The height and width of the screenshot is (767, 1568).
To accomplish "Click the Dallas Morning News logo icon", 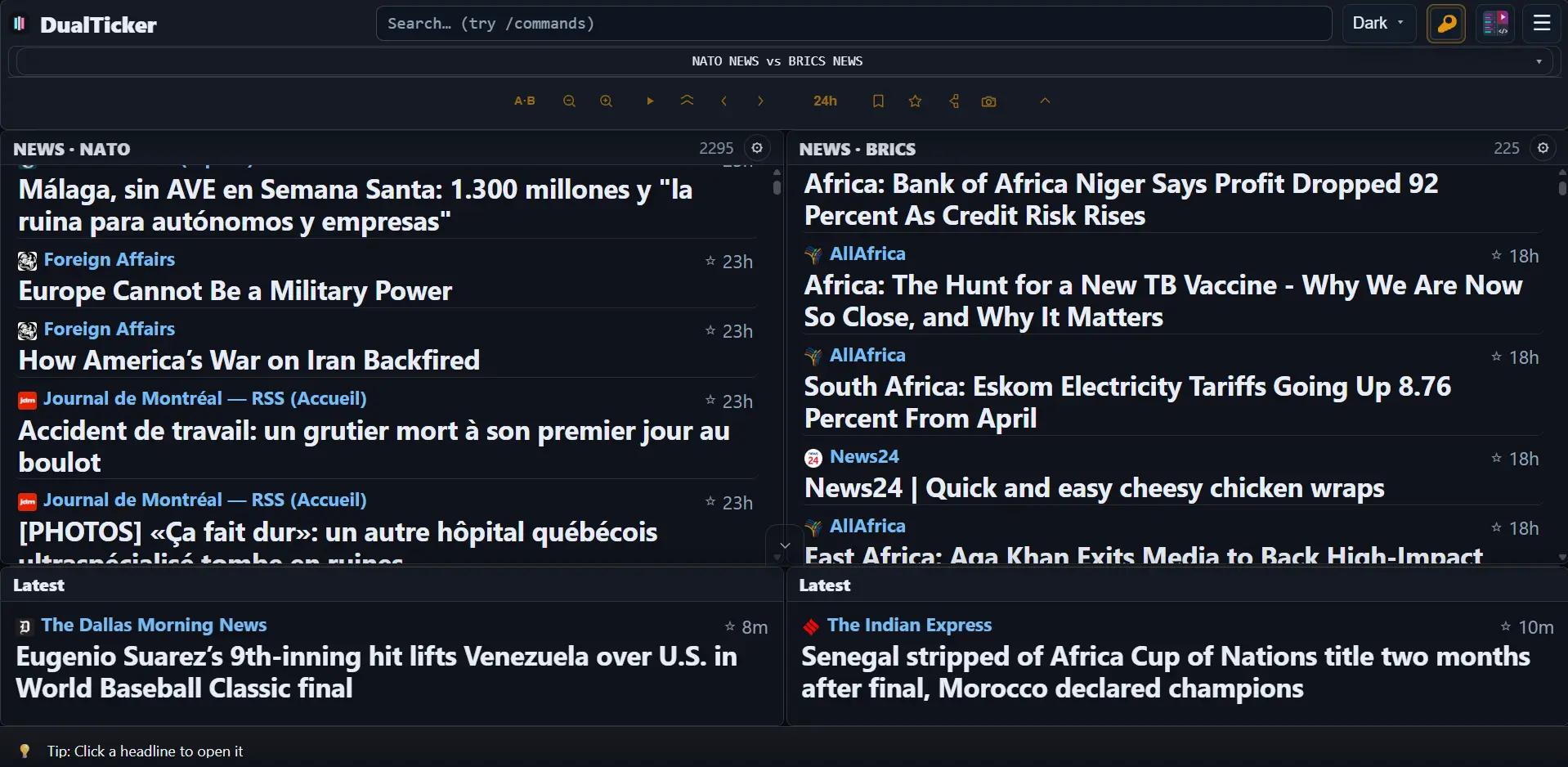I will [25, 627].
